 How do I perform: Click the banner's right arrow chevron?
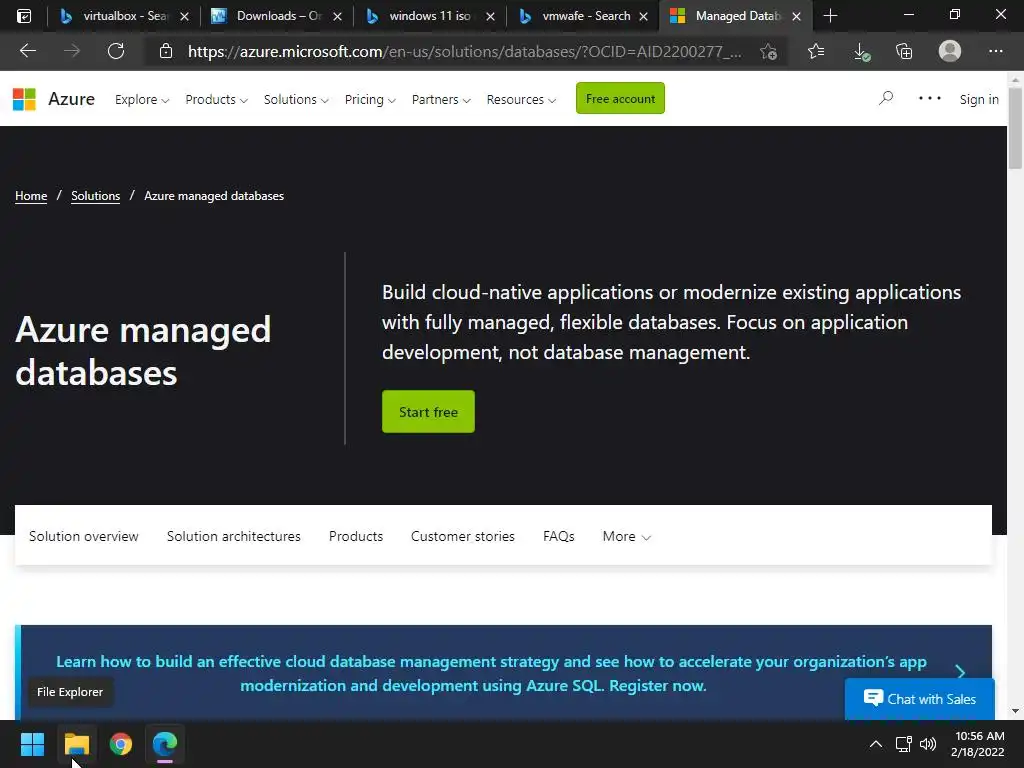coord(960,672)
